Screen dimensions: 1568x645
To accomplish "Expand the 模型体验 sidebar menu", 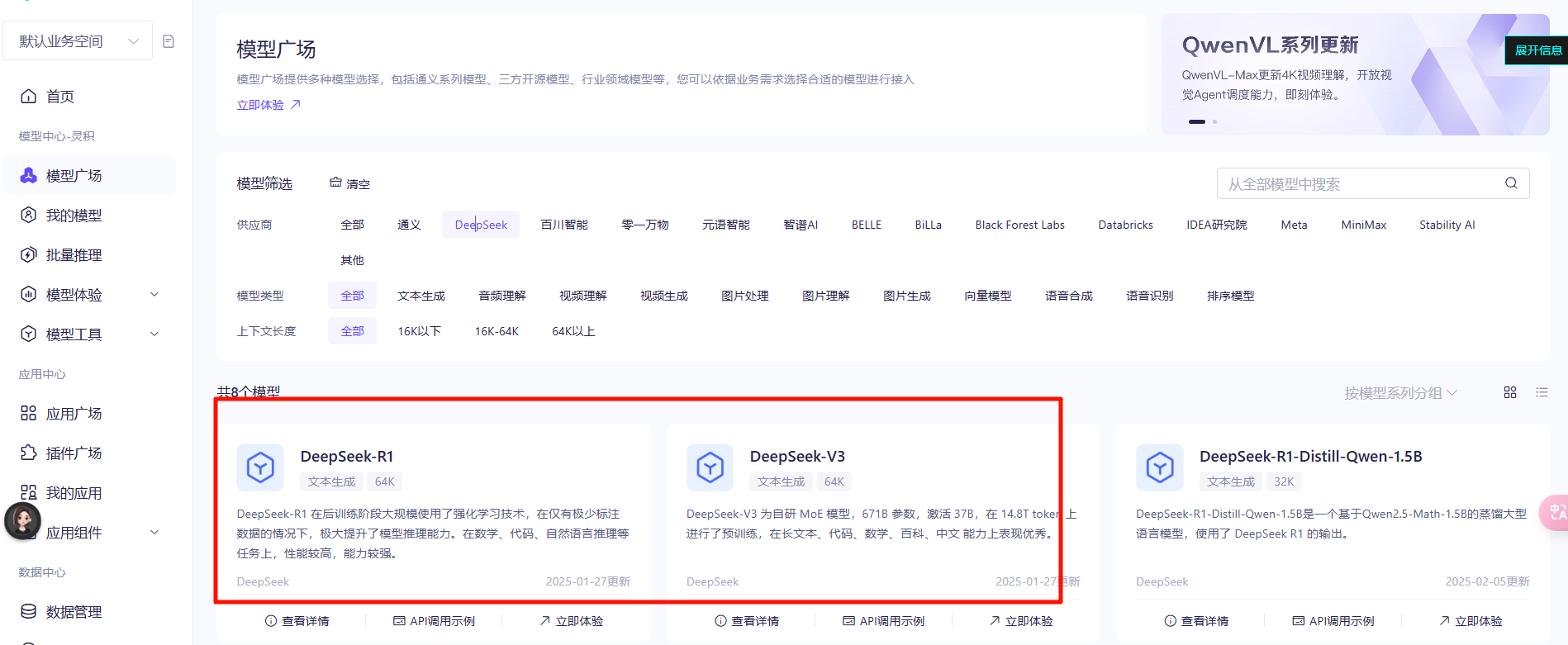I will pyautogui.click(x=154, y=295).
